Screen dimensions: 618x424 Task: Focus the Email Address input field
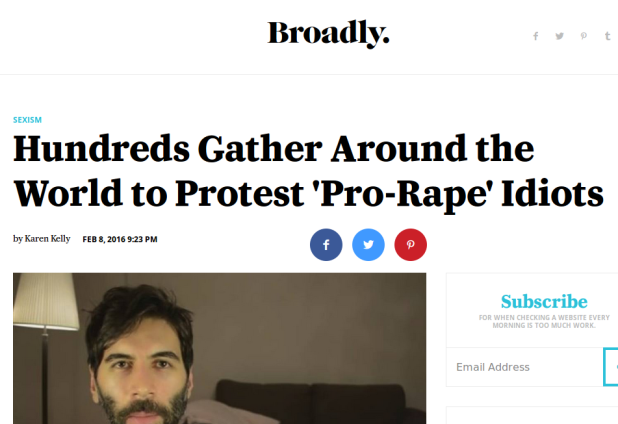(x=525, y=367)
